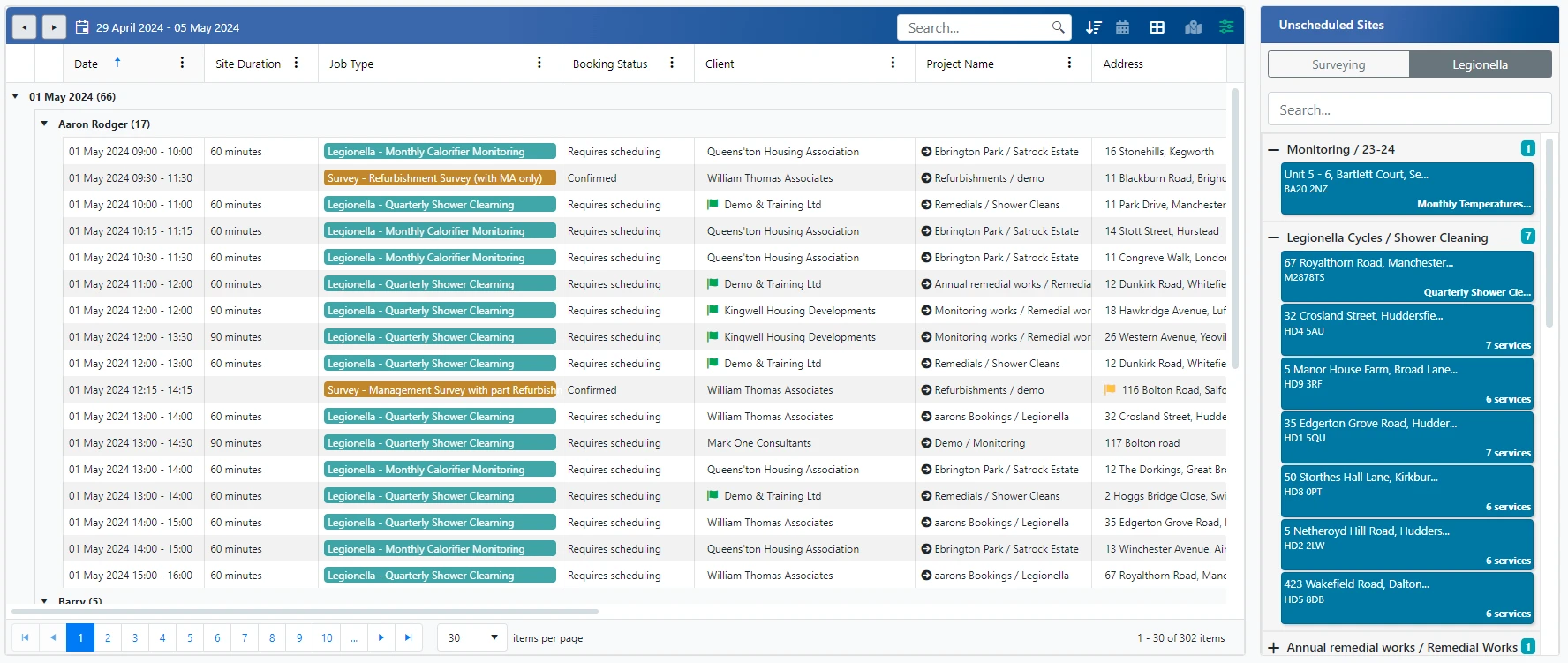
Task: Open date picker calendar icon
Action: click(82, 27)
